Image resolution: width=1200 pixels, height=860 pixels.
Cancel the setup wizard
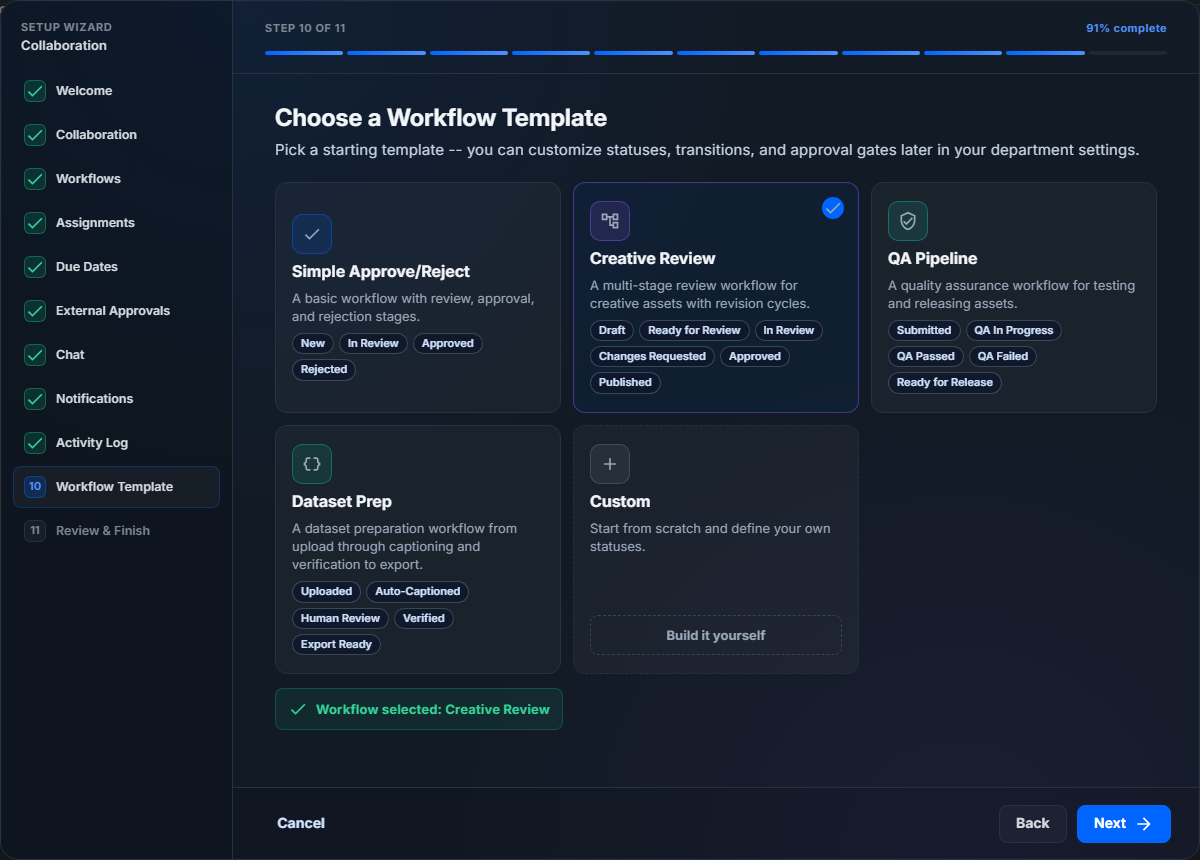pos(301,824)
